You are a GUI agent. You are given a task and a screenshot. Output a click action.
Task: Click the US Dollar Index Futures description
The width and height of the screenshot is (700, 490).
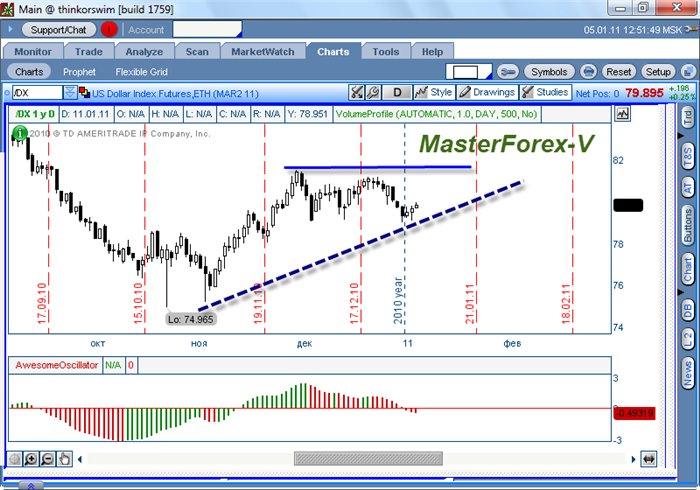pos(175,94)
